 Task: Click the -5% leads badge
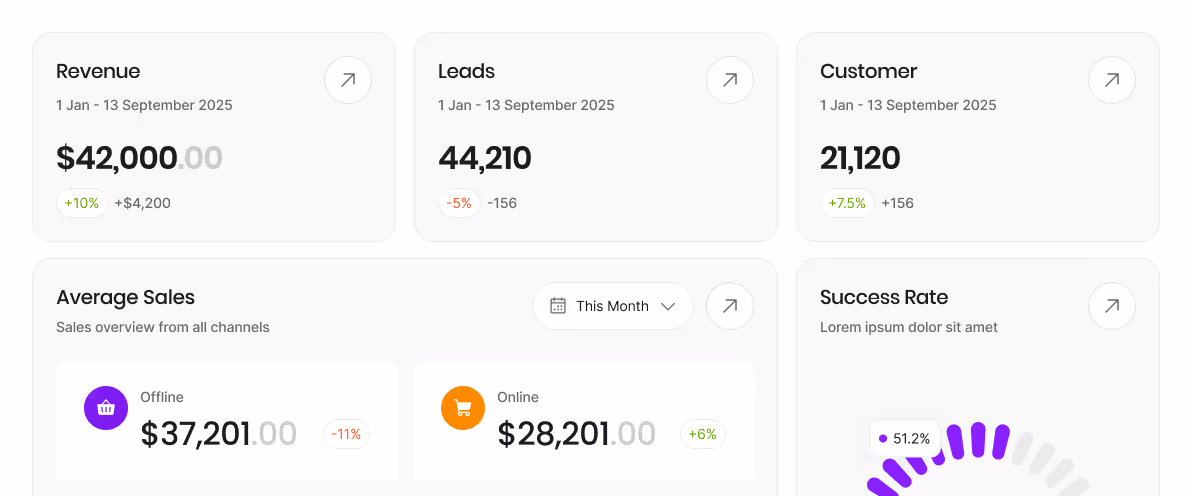[x=459, y=203]
